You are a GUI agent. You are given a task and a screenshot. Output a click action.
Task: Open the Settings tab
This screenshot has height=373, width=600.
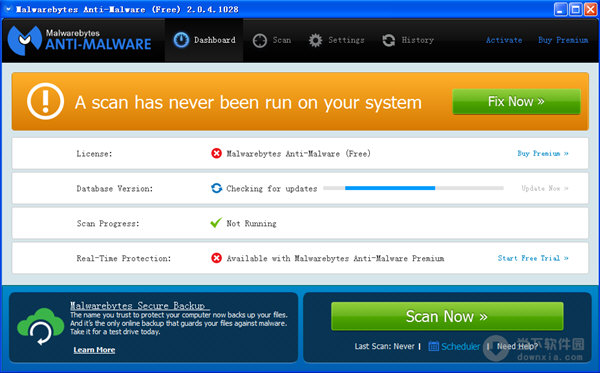(336, 40)
